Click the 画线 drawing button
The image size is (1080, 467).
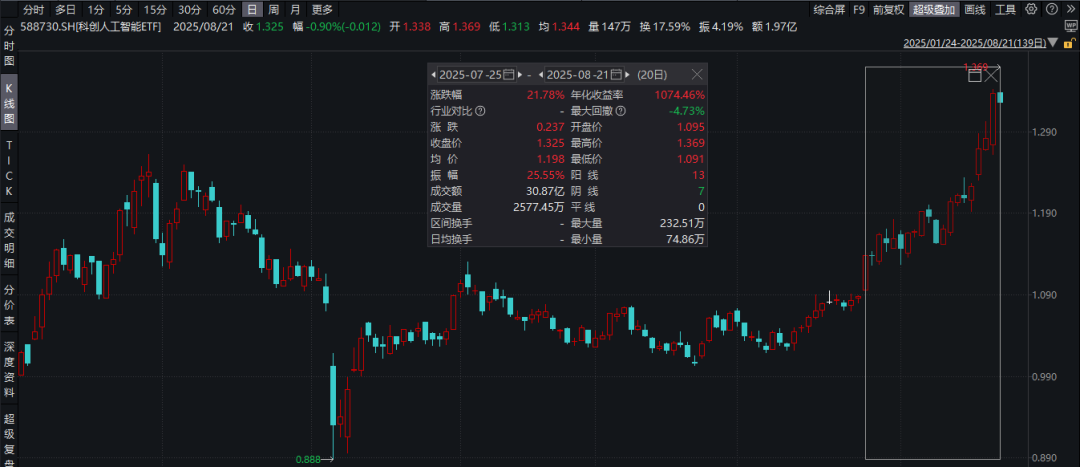(x=976, y=10)
